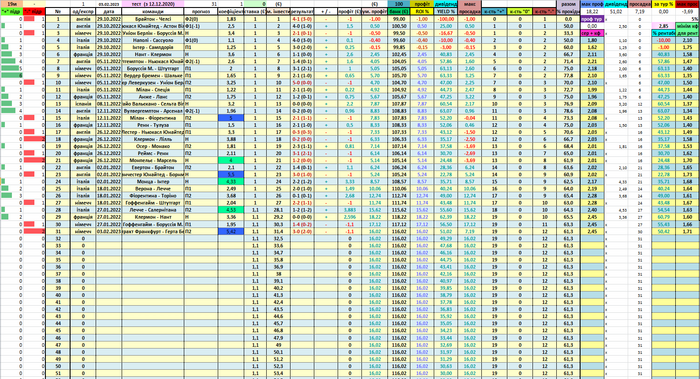Select the green '"+" відд' header cell

coord(11,11)
